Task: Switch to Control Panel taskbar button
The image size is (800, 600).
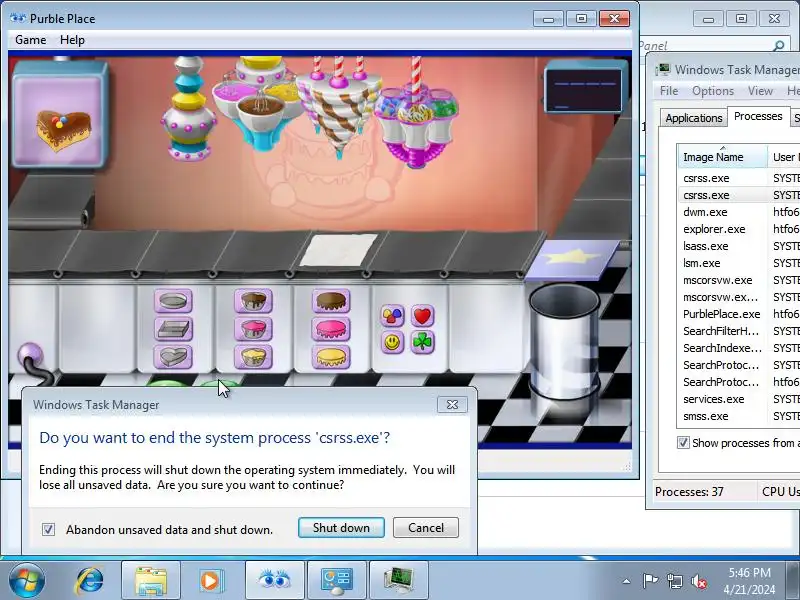Action: coord(336,581)
